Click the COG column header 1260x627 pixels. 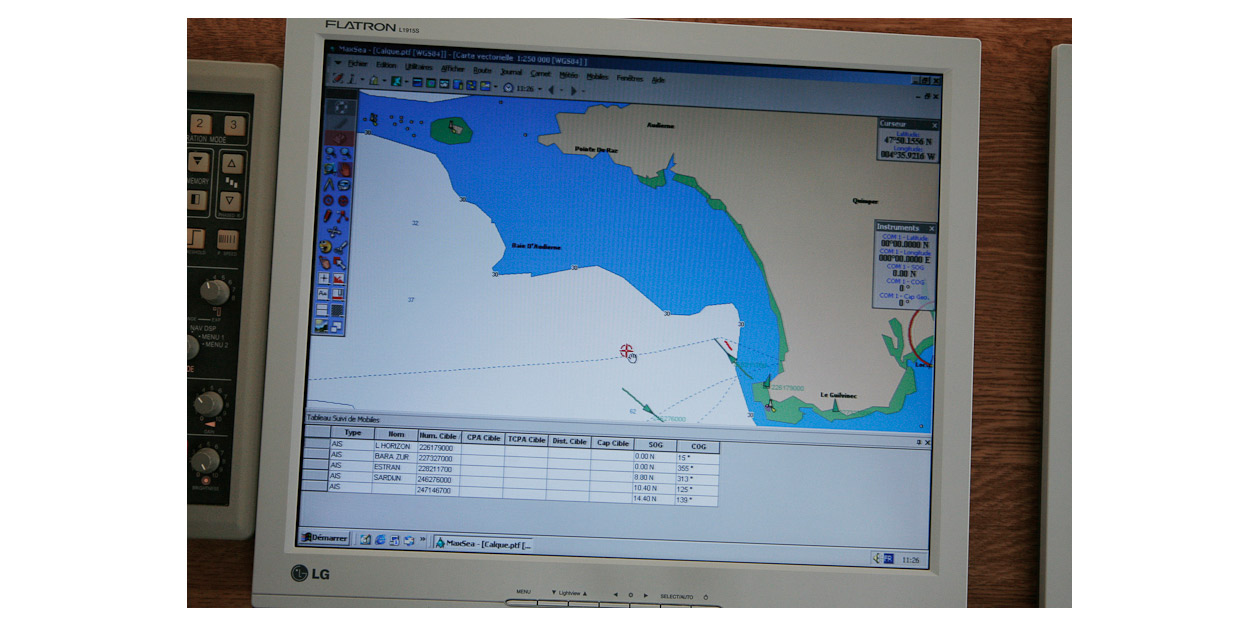click(x=698, y=446)
